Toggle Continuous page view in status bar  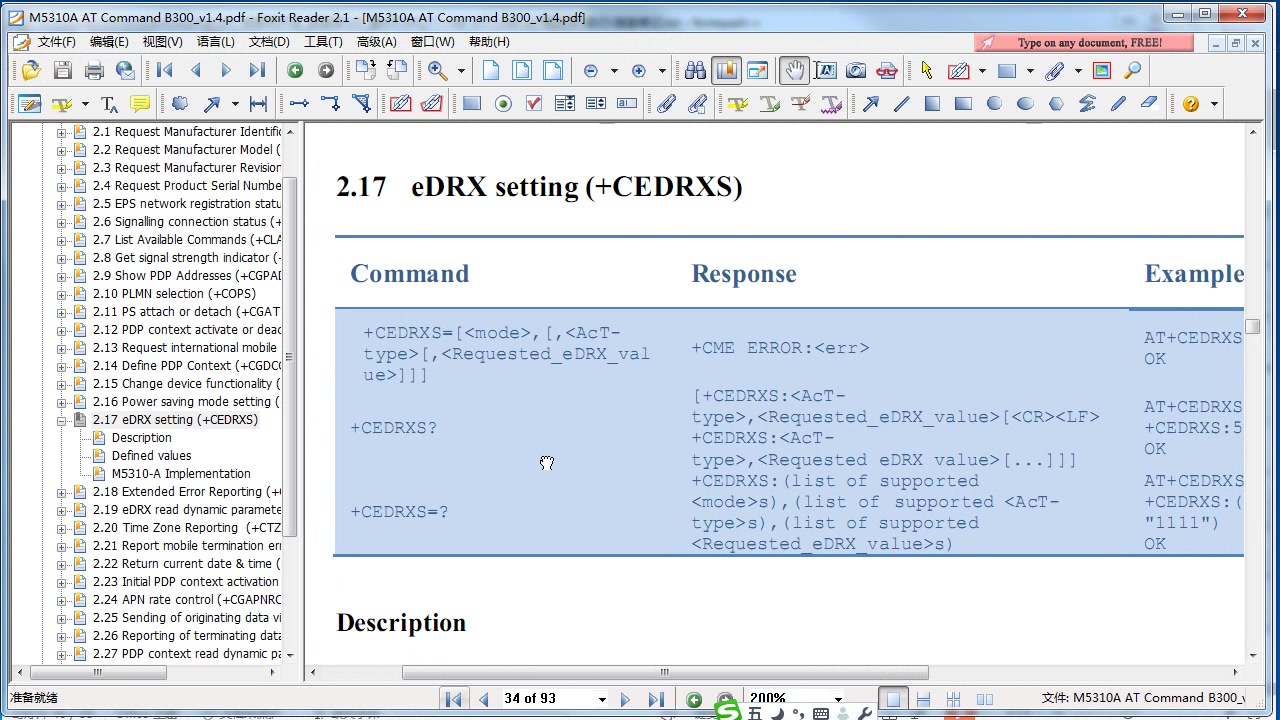click(923, 699)
